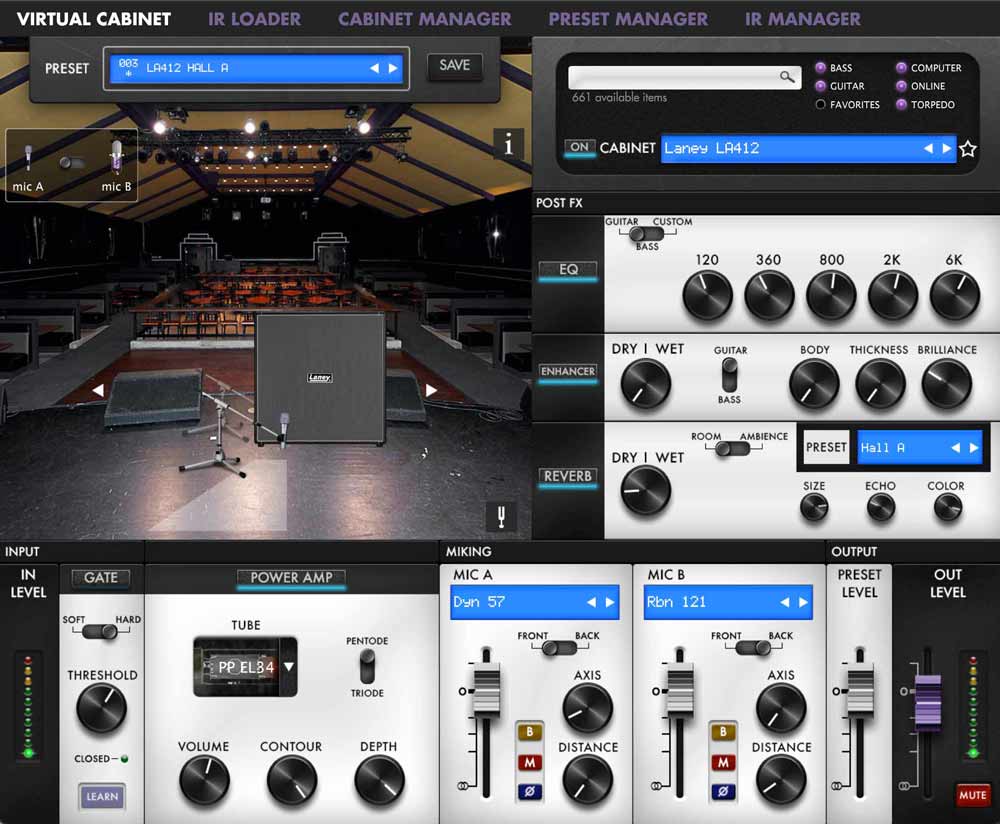Toggle the Computer source filter
The width and height of the screenshot is (1000, 824).
tap(901, 68)
